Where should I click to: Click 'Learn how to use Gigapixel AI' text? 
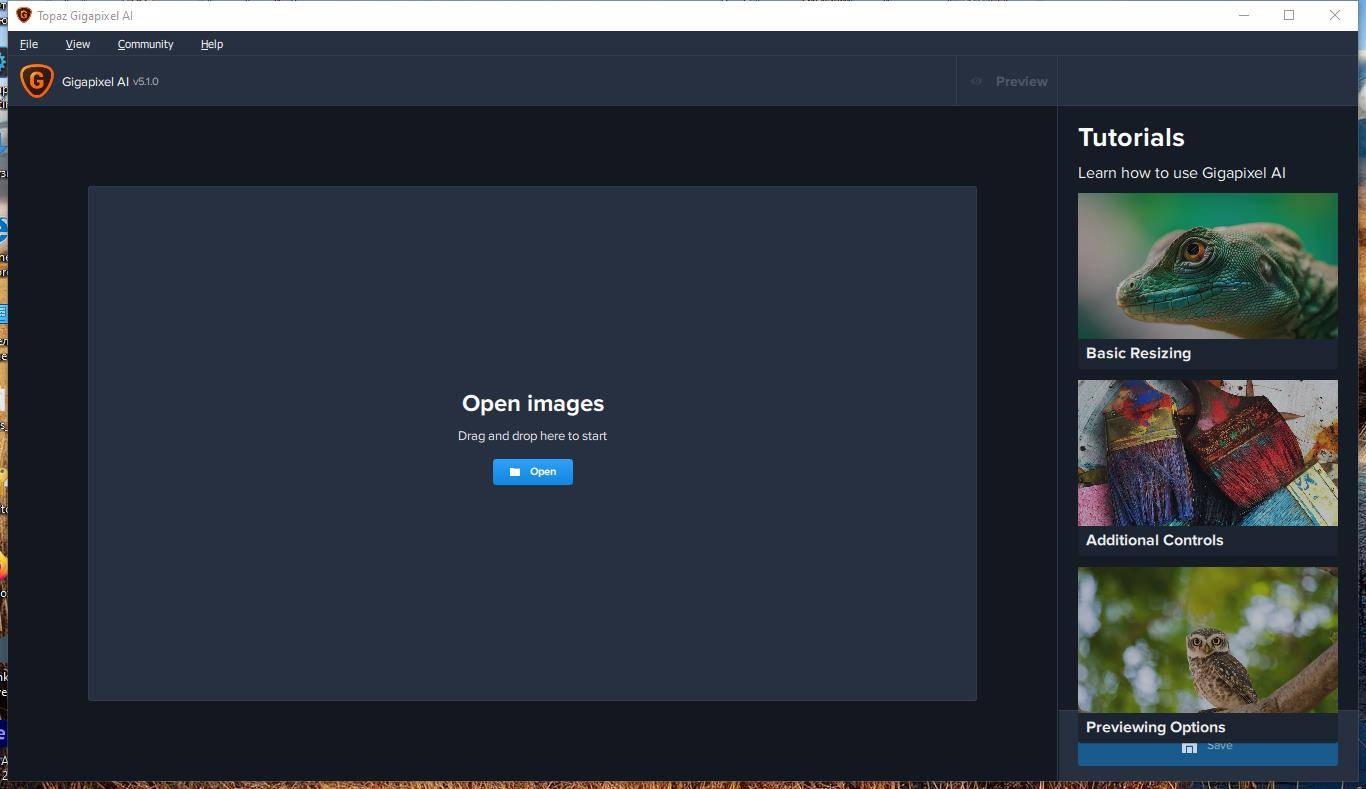(1182, 173)
